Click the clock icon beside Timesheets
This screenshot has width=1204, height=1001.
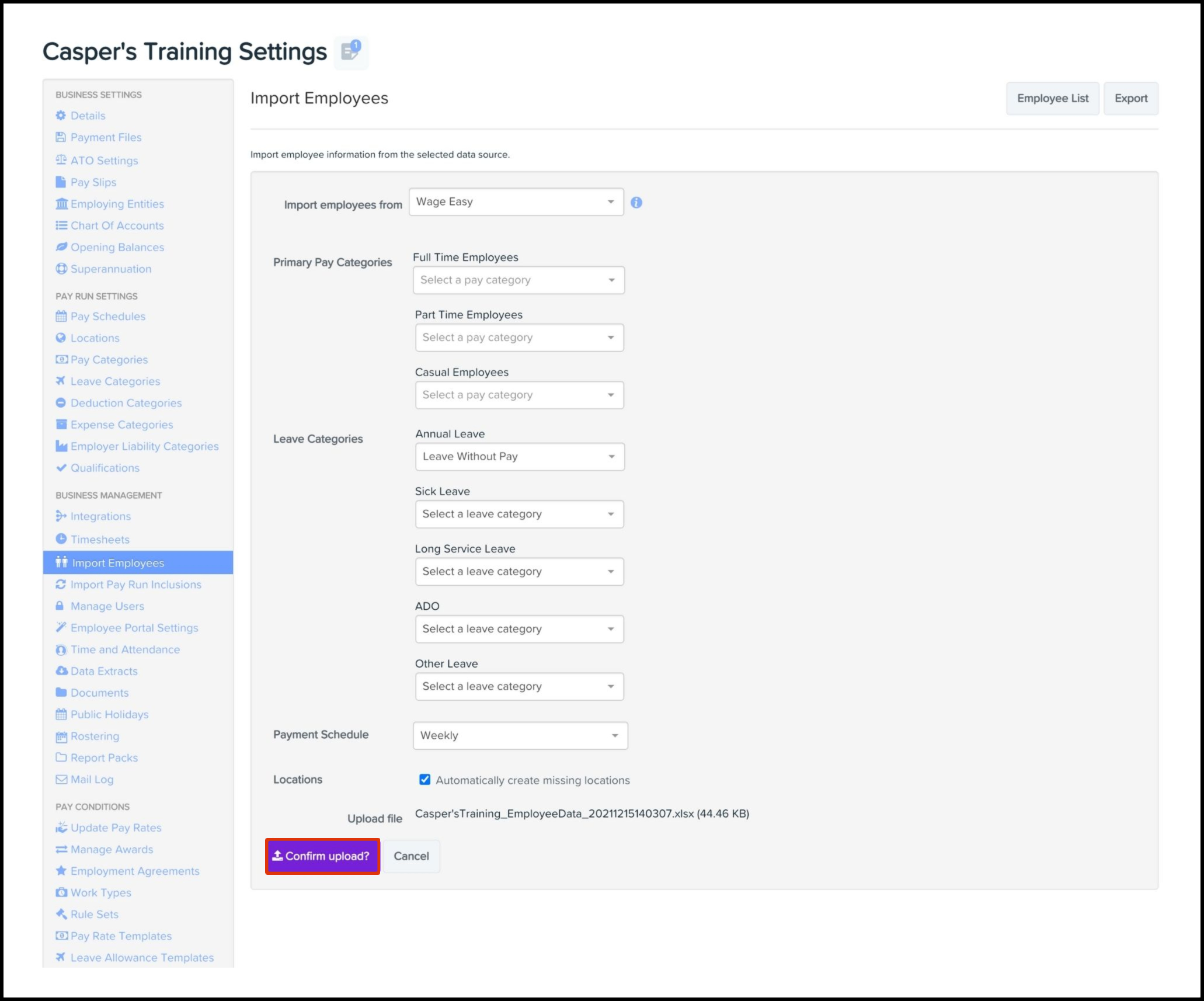point(61,539)
